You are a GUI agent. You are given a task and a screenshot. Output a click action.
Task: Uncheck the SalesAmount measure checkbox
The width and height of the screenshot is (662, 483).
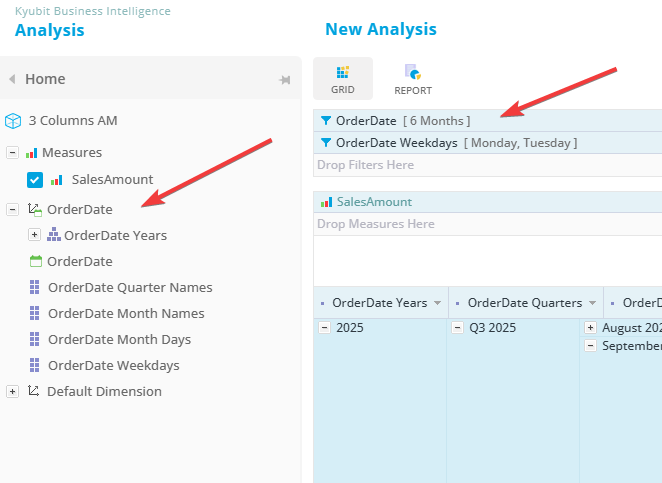click(x=35, y=180)
